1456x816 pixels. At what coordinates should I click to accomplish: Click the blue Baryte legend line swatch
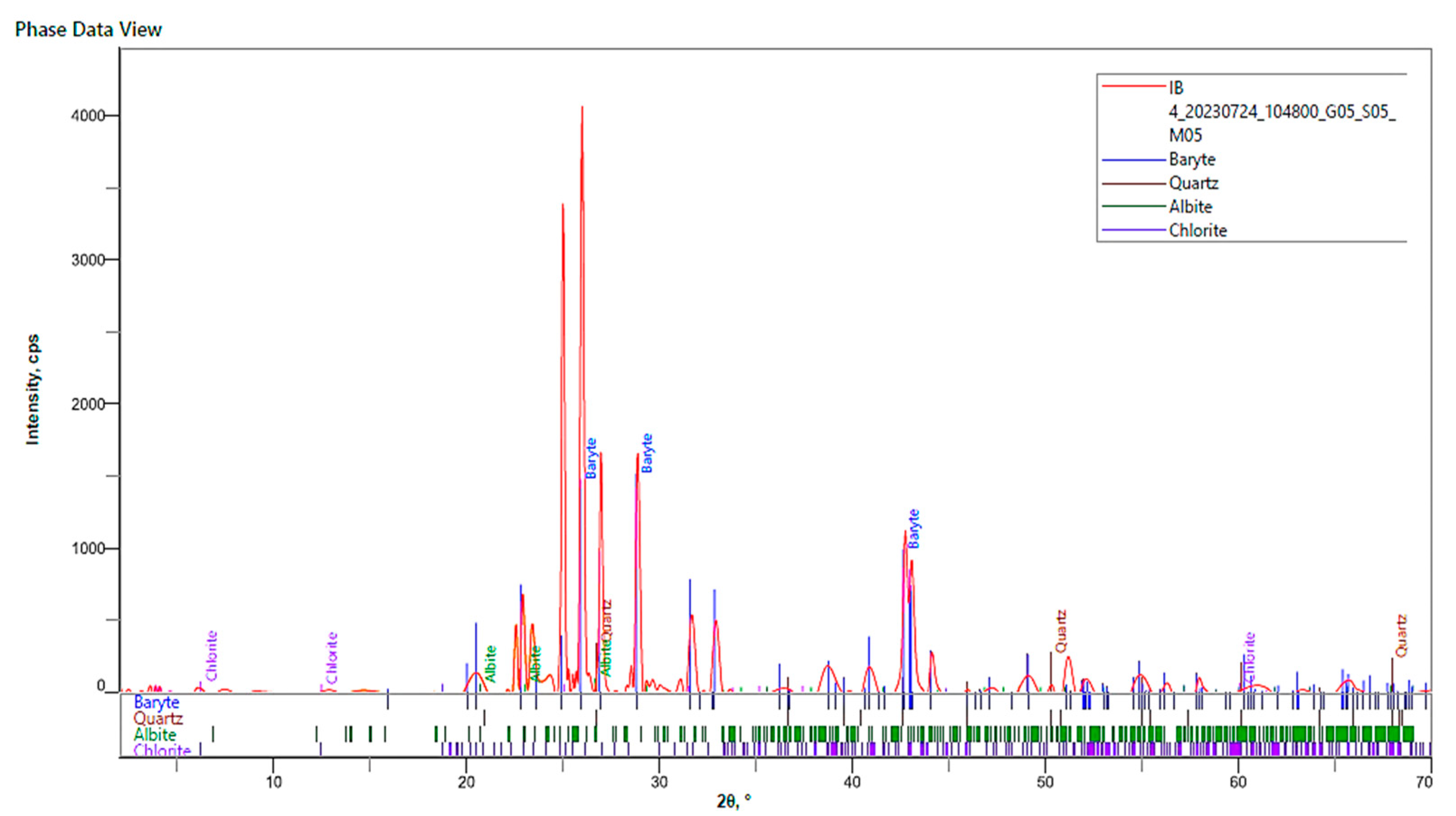coord(1133,160)
